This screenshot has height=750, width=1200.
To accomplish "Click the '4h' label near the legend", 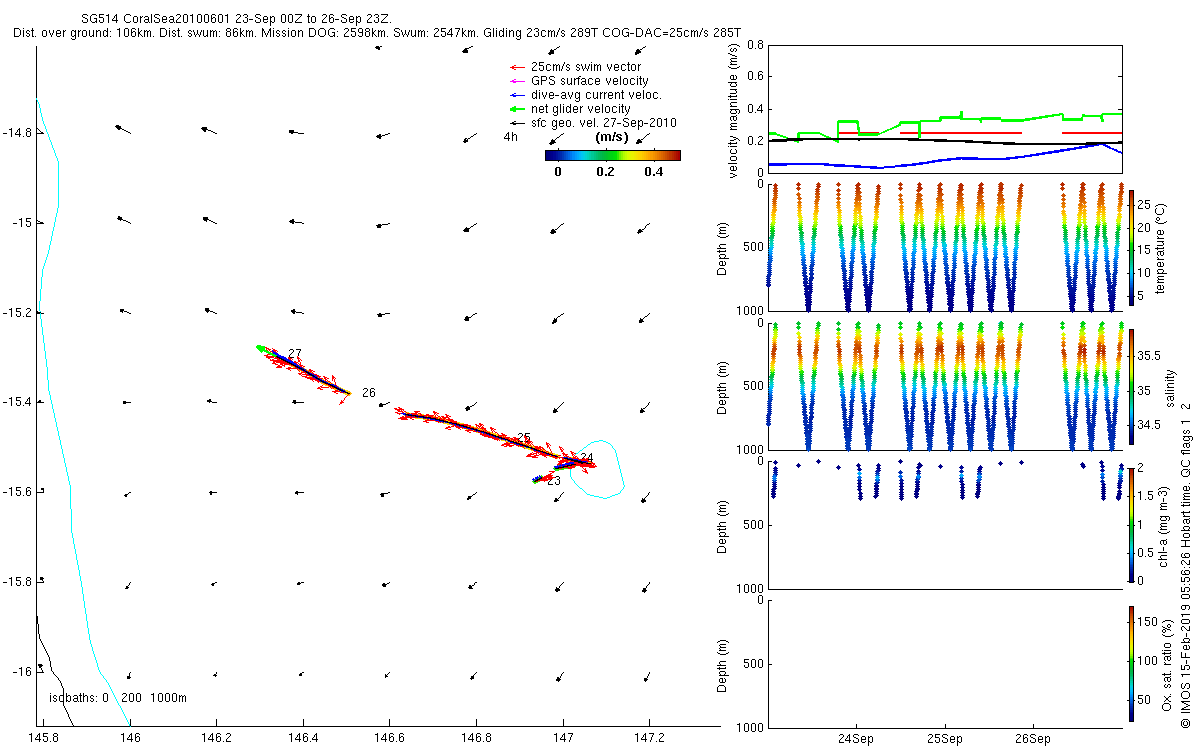I will pos(510,137).
